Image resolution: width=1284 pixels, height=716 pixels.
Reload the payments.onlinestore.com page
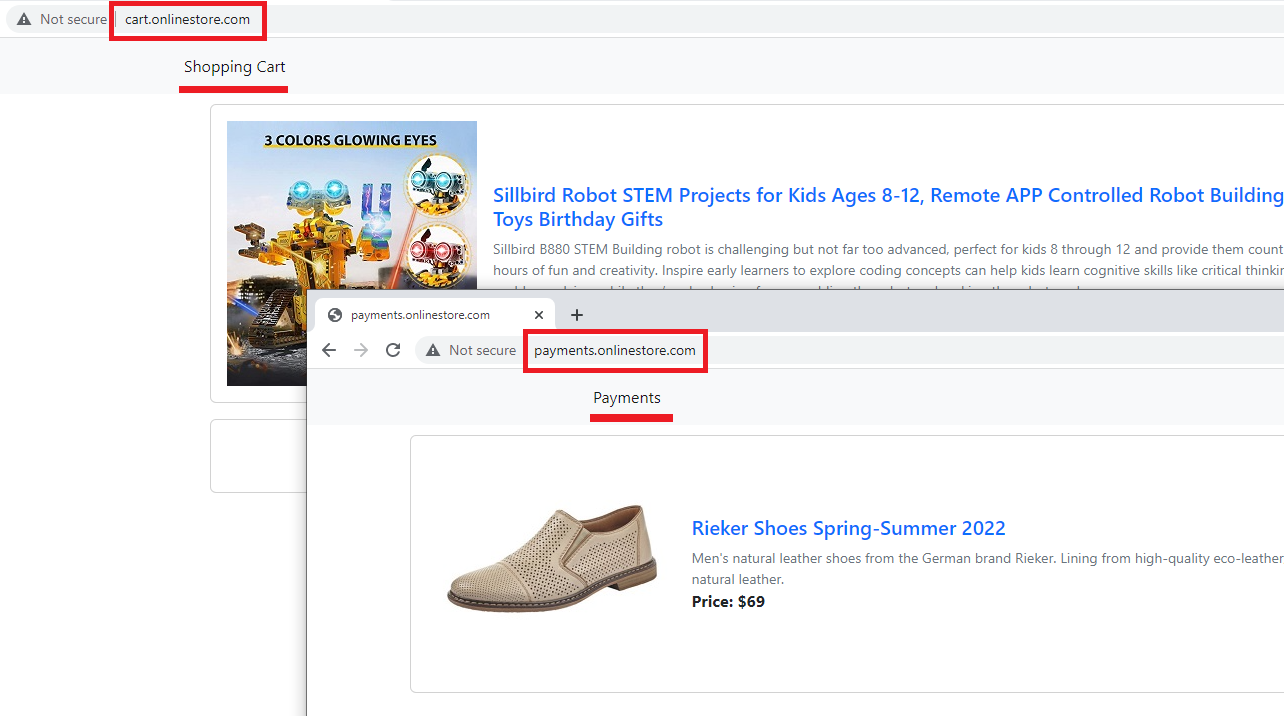pyautogui.click(x=393, y=350)
